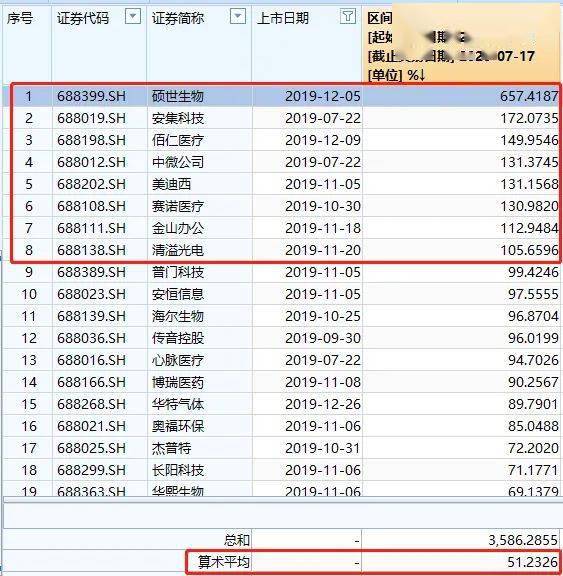Image resolution: width=563 pixels, height=576 pixels.
Task: Select value 131.3745
Action: point(529,162)
